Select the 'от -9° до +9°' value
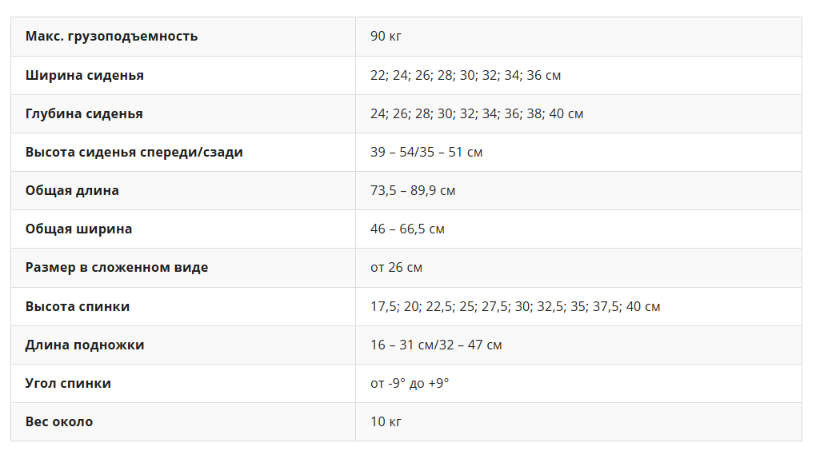 [409, 383]
